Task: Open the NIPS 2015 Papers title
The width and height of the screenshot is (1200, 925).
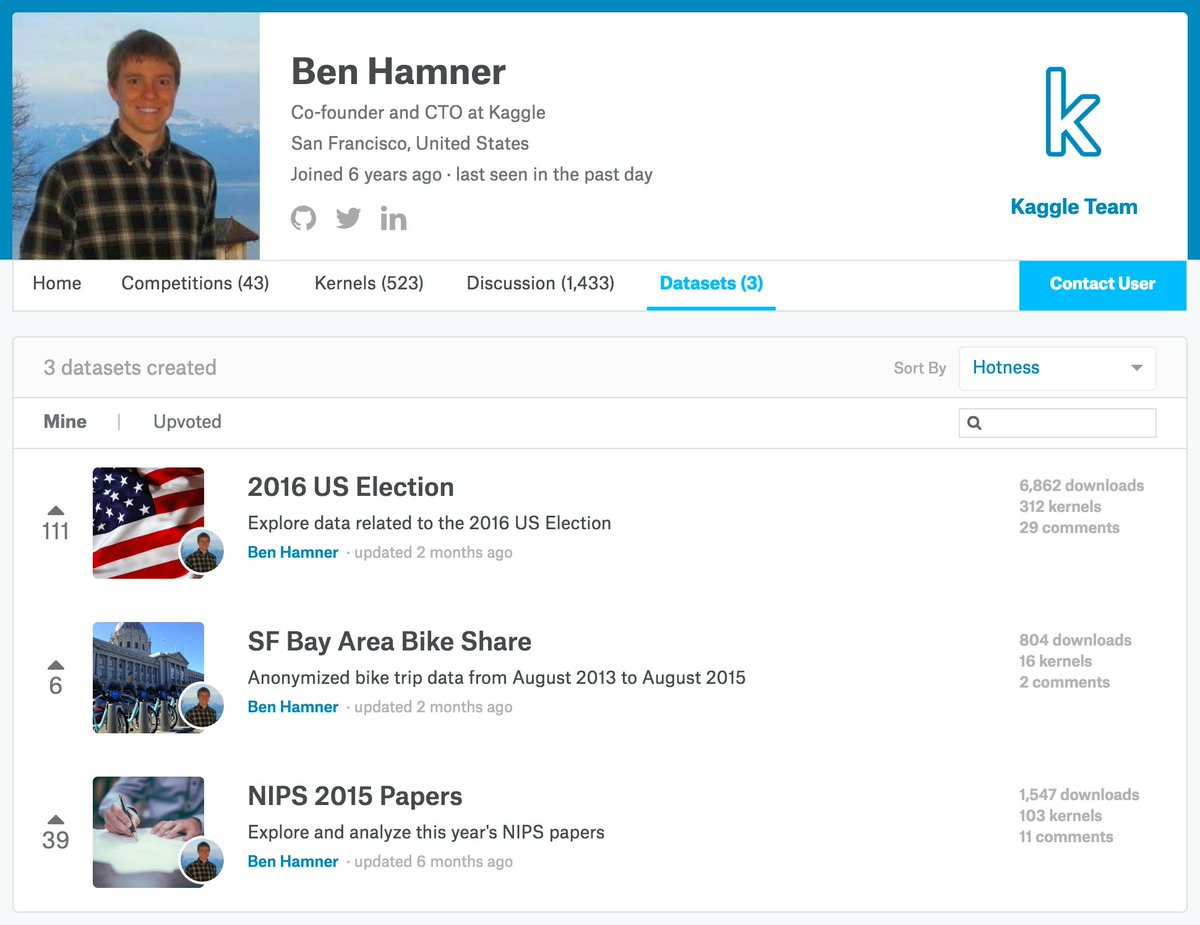Action: 355,797
